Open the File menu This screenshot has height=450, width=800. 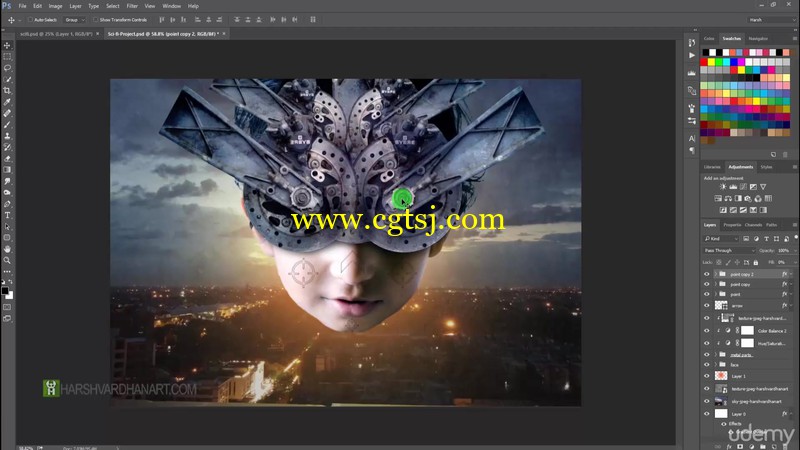[22, 6]
